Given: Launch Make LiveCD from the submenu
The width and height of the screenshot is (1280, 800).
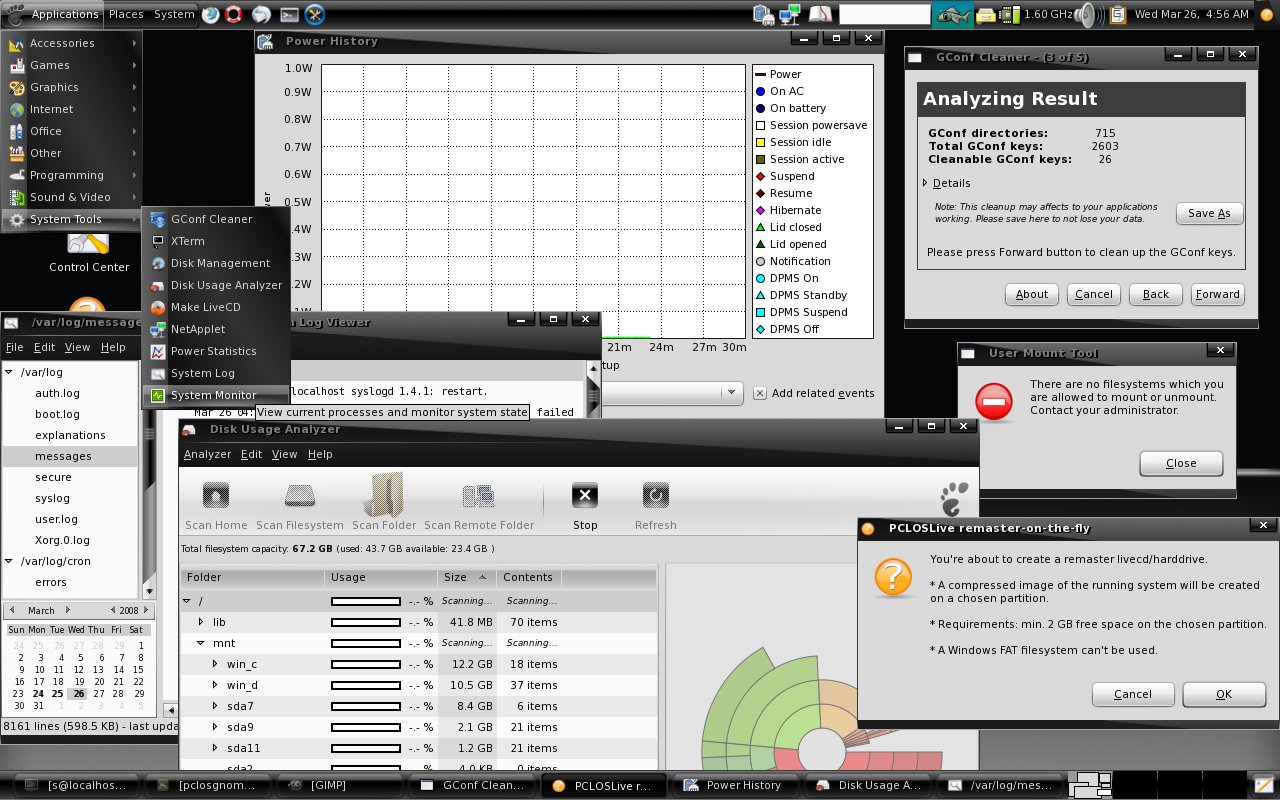Looking at the screenshot, I should pyautogui.click(x=216, y=307).
